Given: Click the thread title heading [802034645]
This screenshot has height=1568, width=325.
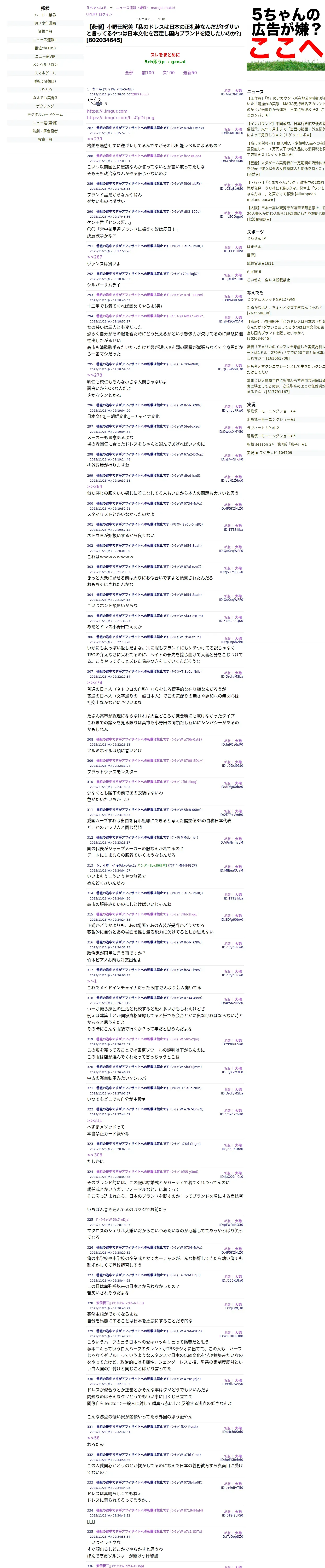Looking at the screenshot, I should 164,33.
